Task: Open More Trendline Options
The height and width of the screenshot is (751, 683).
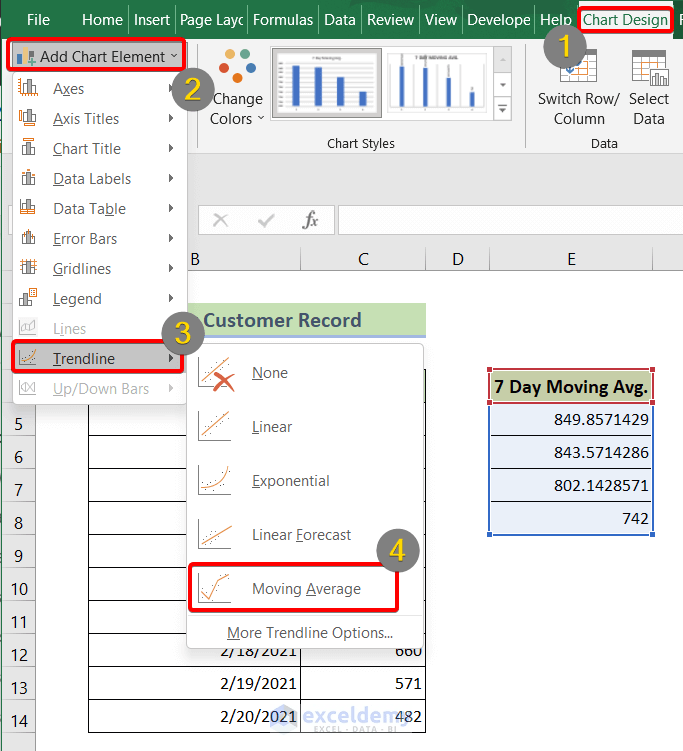Action: [310, 633]
